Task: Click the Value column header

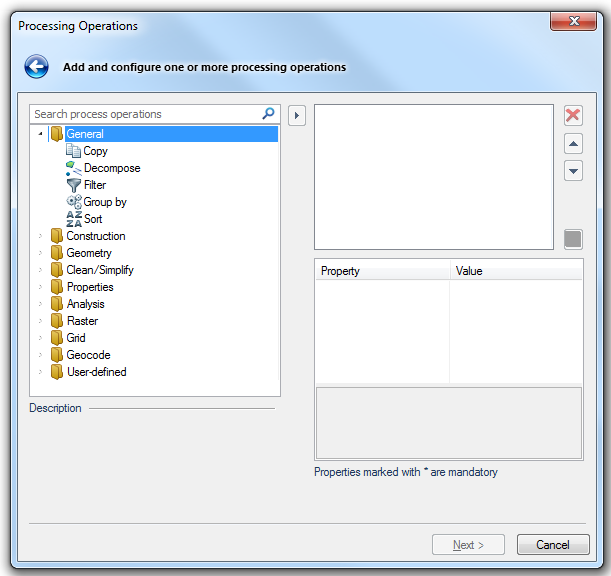Action: 516,270
